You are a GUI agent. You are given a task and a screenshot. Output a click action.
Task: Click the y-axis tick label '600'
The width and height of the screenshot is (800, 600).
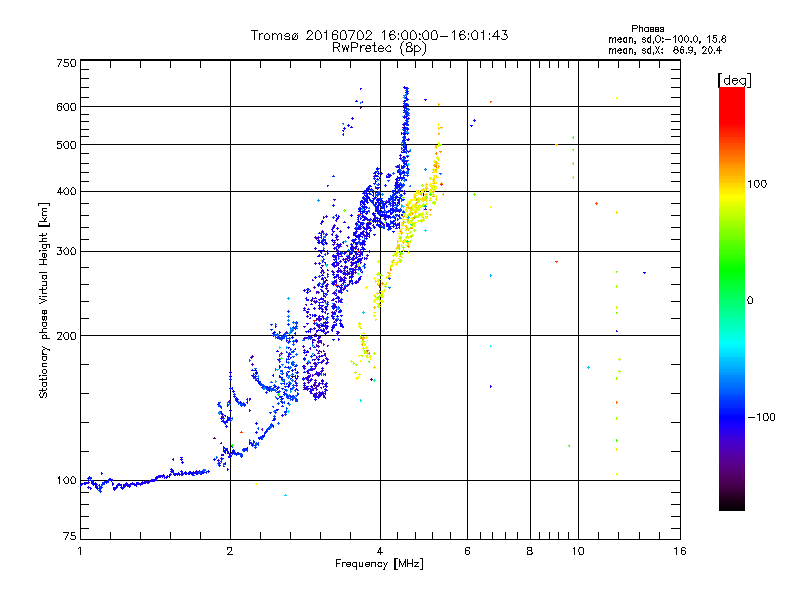pyautogui.click(x=66, y=107)
